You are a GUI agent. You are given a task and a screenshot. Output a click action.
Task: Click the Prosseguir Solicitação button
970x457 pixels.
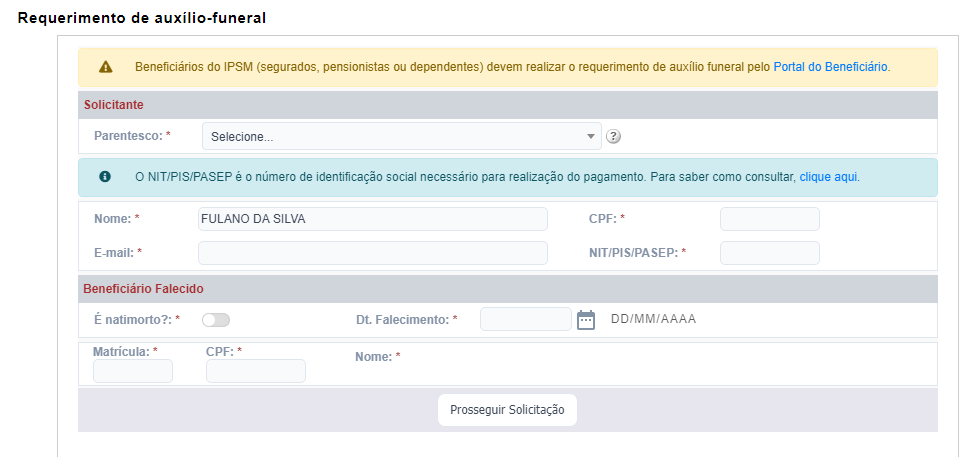point(507,410)
